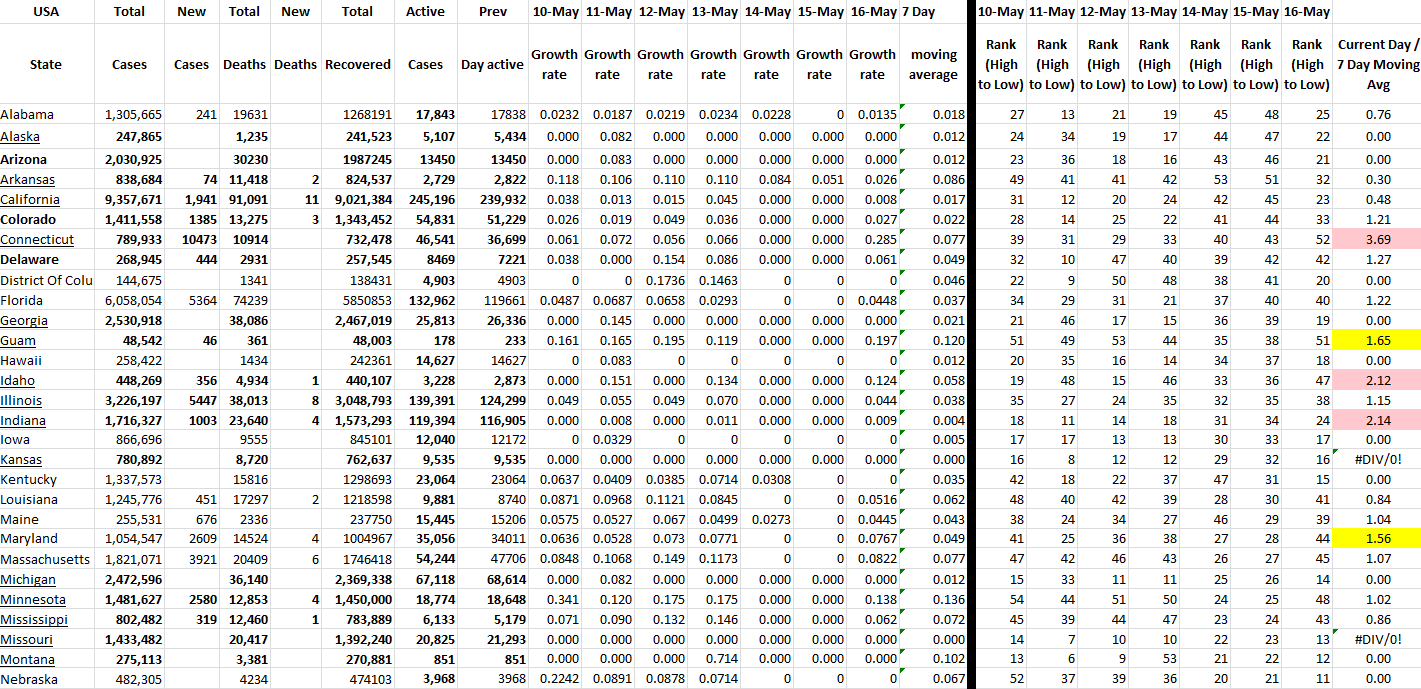Select the Total Recovered column header
The height and width of the screenshot is (689, 1421).
click(357, 64)
